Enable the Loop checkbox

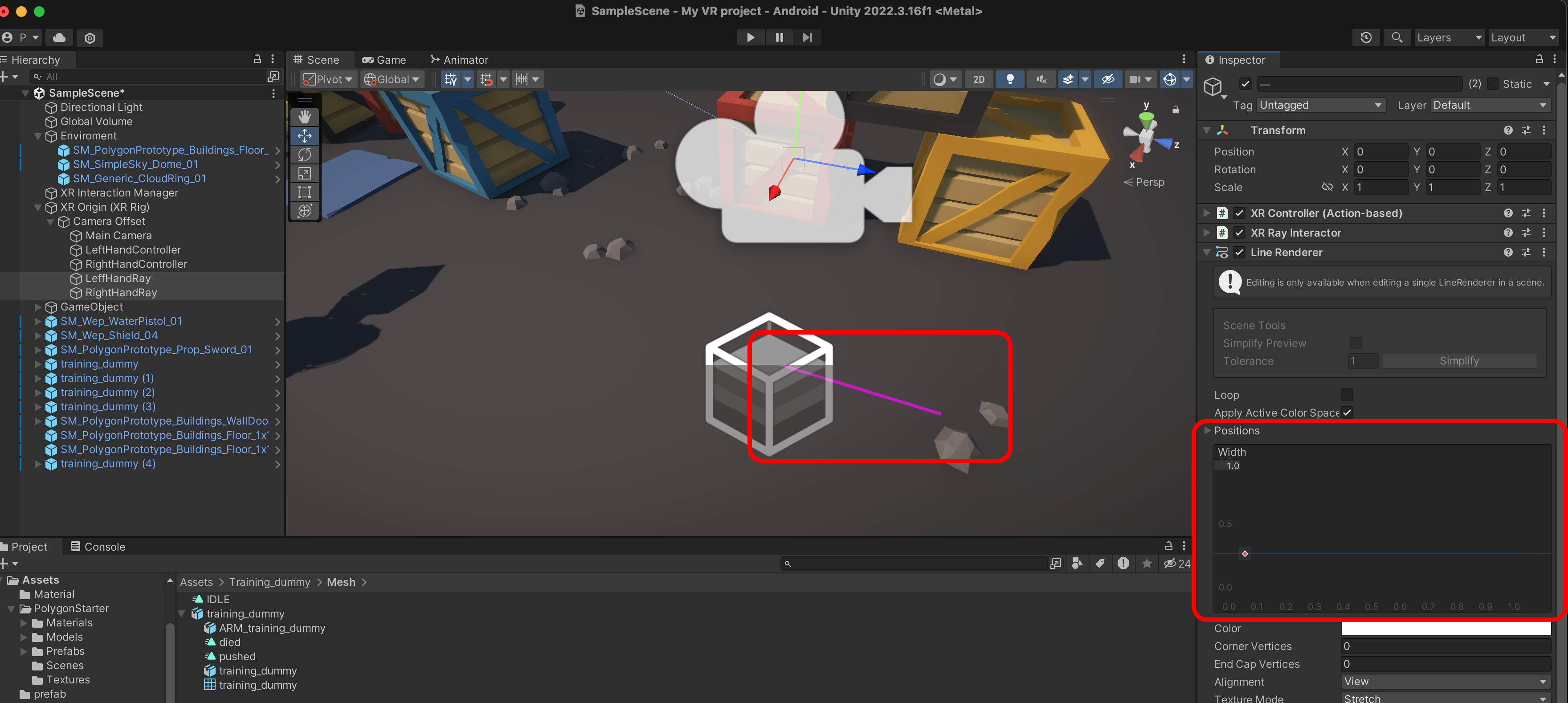(x=1347, y=394)
